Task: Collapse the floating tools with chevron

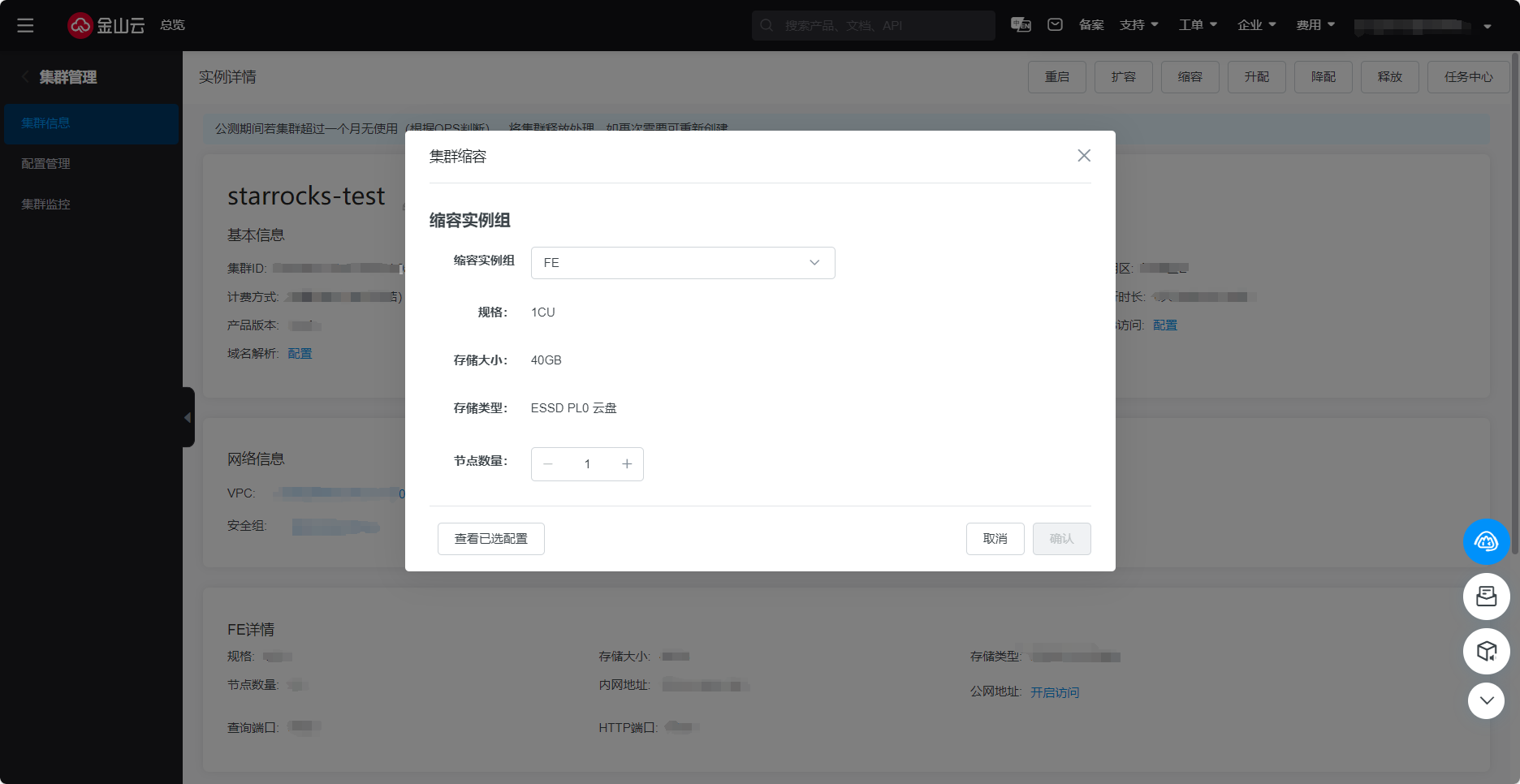Action: pyautogui.click(x=1486, y=700)
